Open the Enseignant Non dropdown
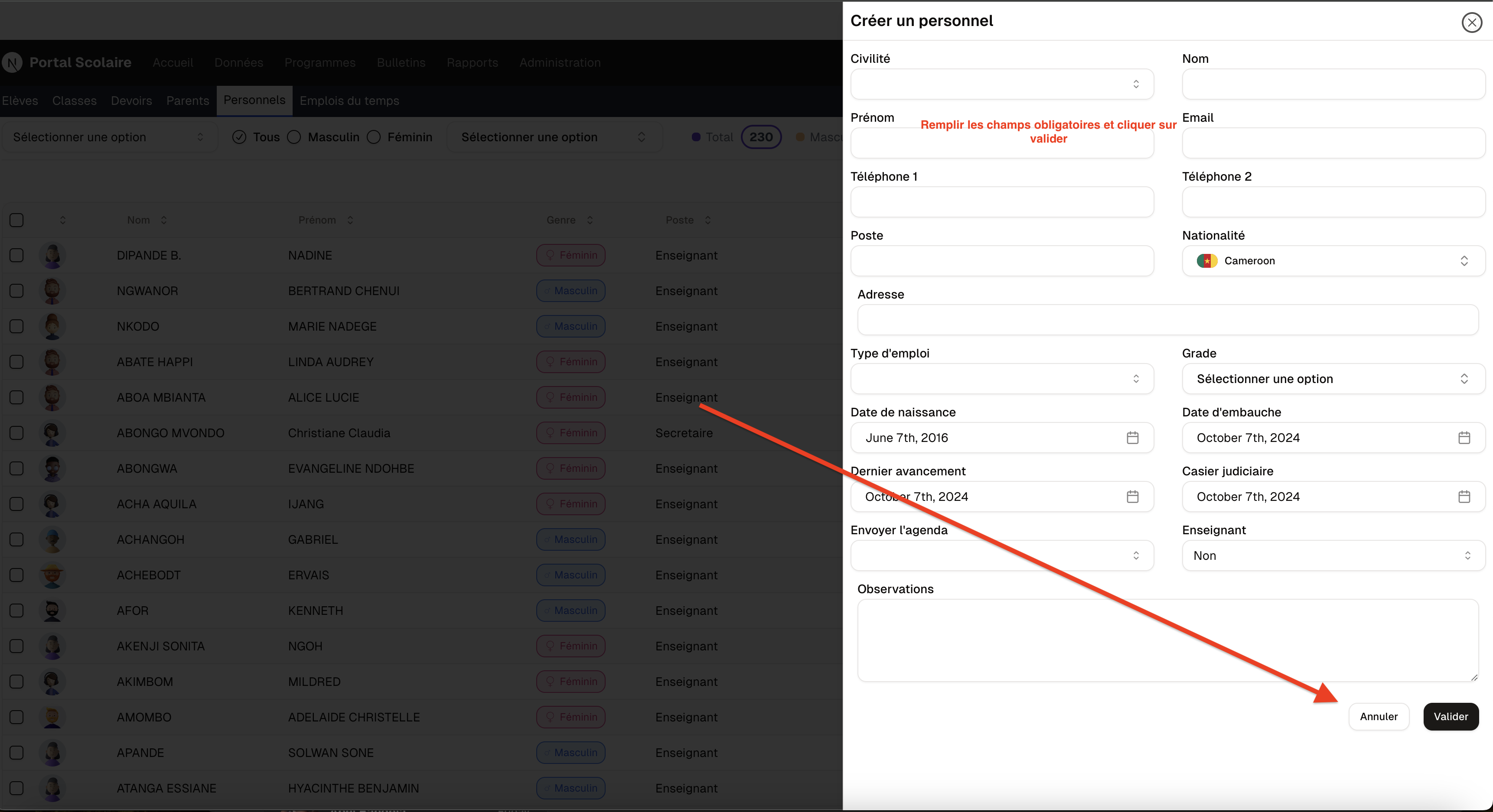The height and width of the screenshot is (812, 1493). 1333,556
